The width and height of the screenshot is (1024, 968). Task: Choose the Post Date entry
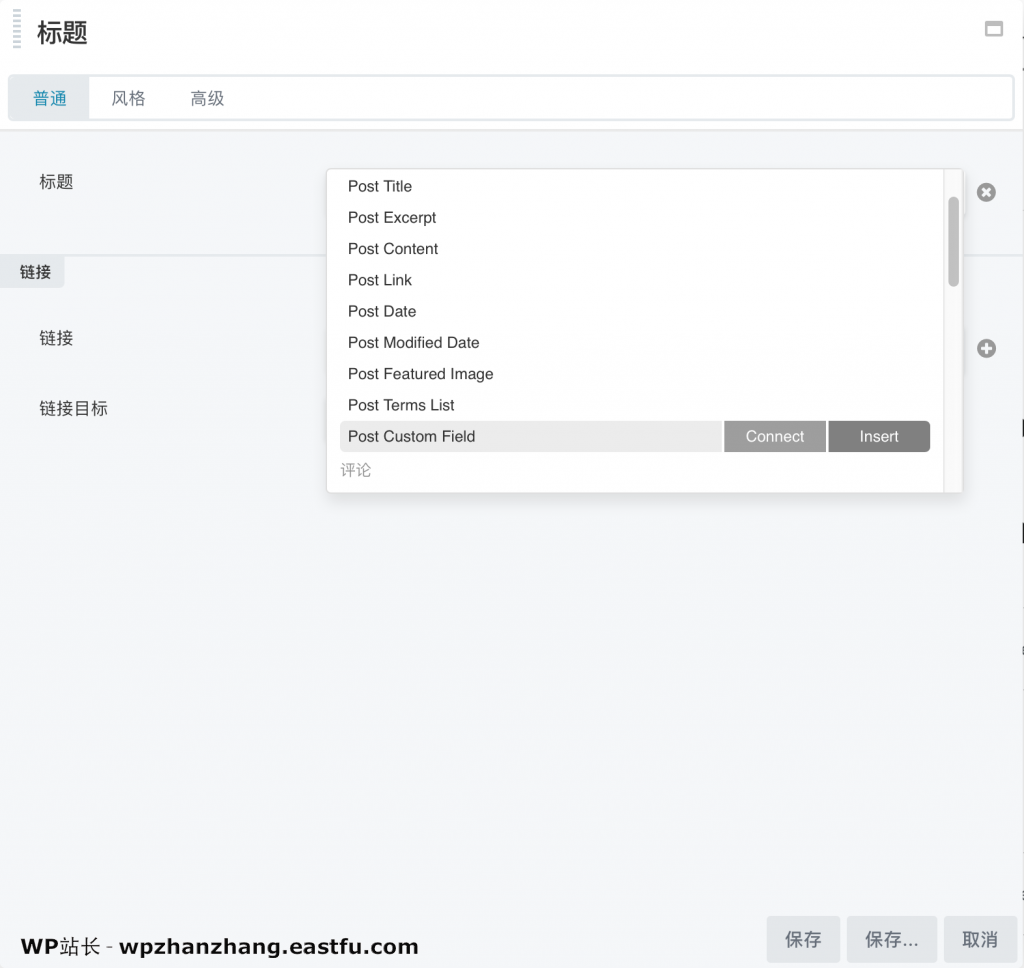tap(382, 311)
